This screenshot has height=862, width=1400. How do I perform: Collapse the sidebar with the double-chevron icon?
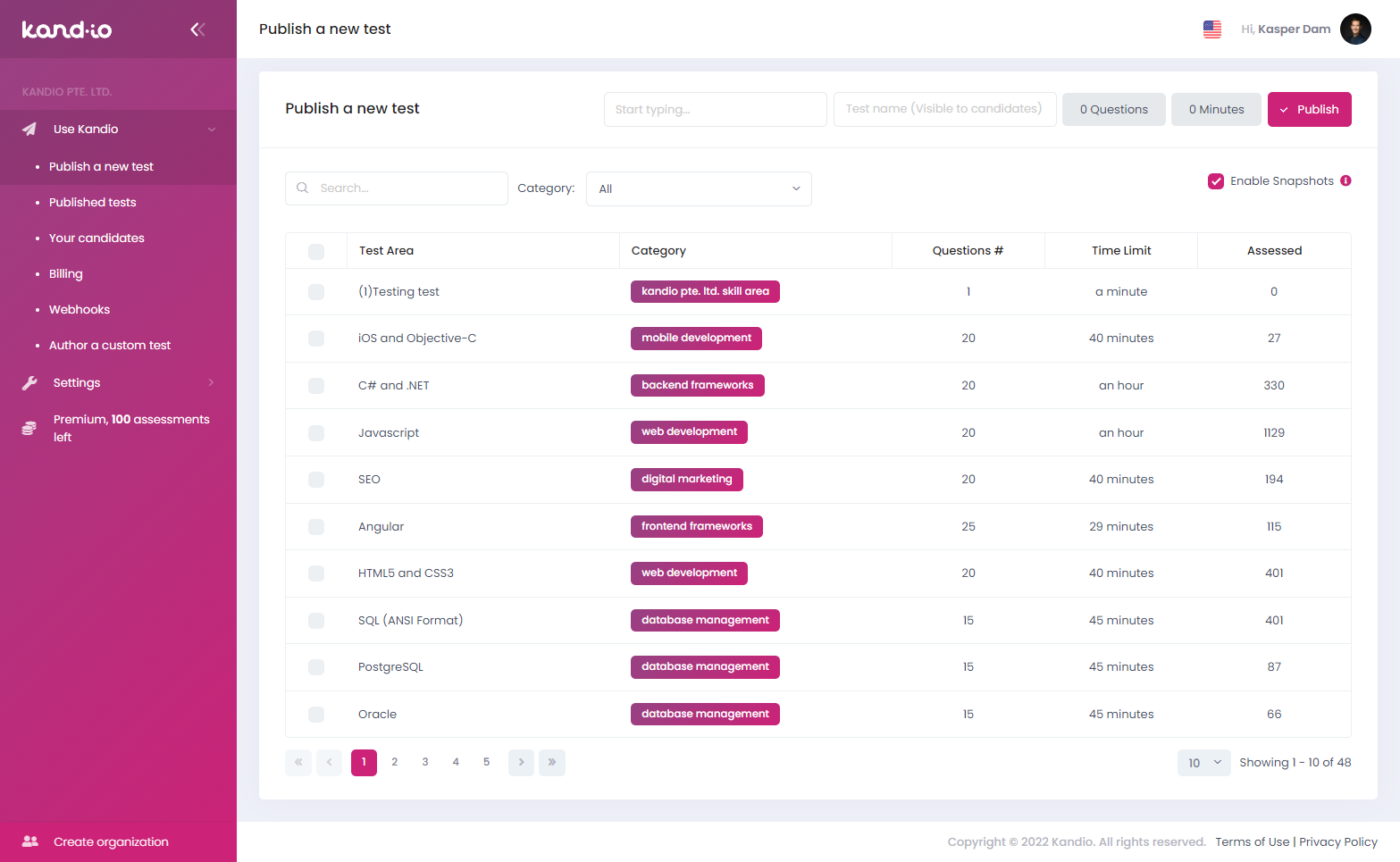click(197, 29)
